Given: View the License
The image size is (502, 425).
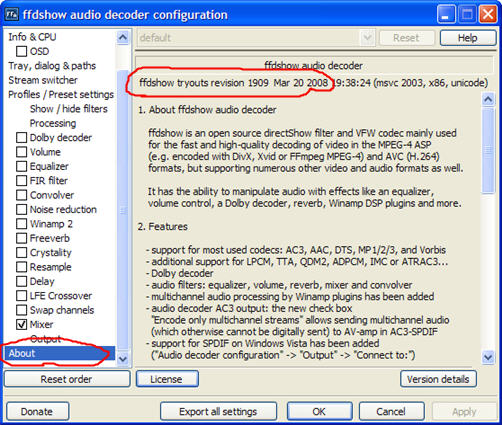Looking at the screenshot, I should click(167, 379).
